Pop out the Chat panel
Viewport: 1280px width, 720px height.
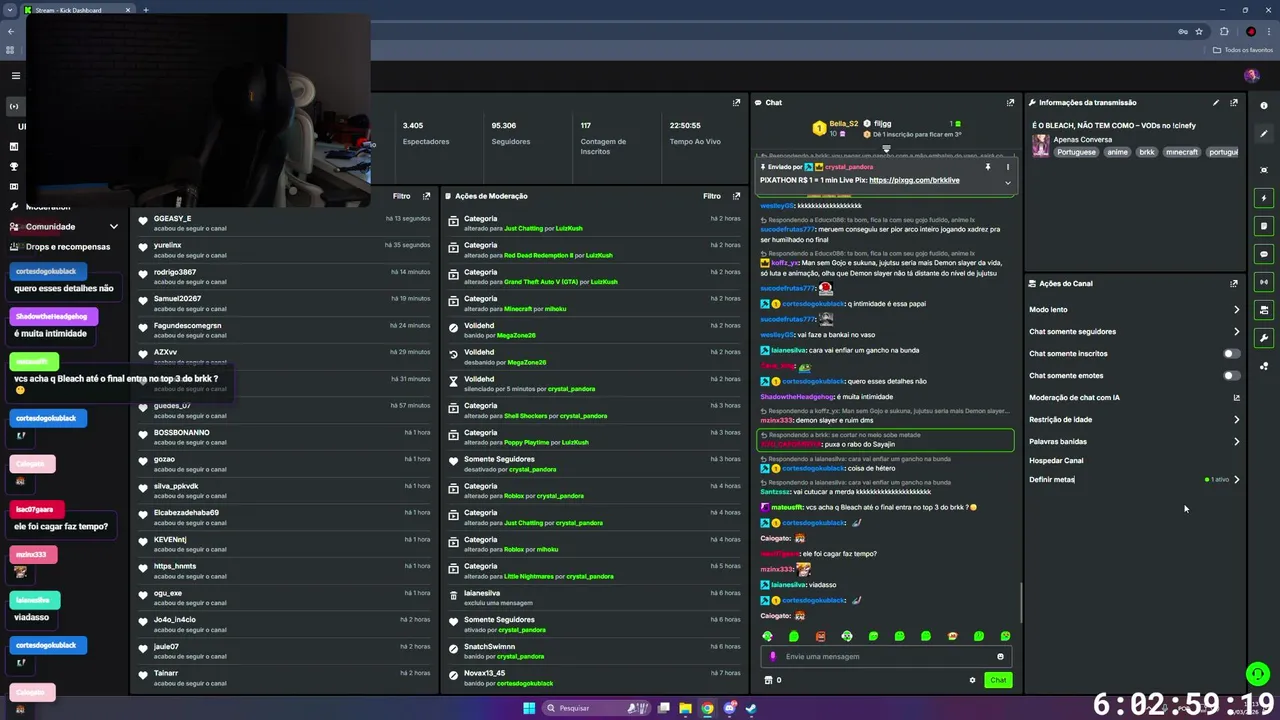tap(1010, 102)
